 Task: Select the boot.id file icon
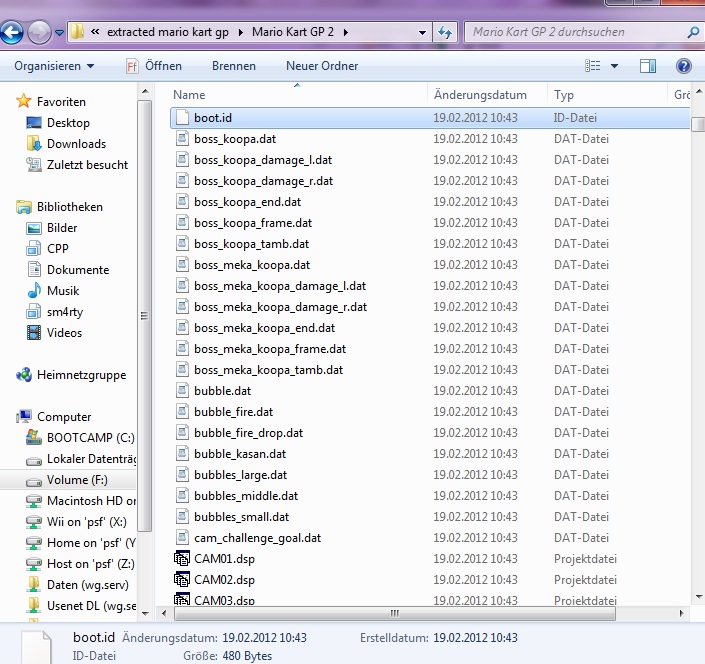(x=182, y=118)
